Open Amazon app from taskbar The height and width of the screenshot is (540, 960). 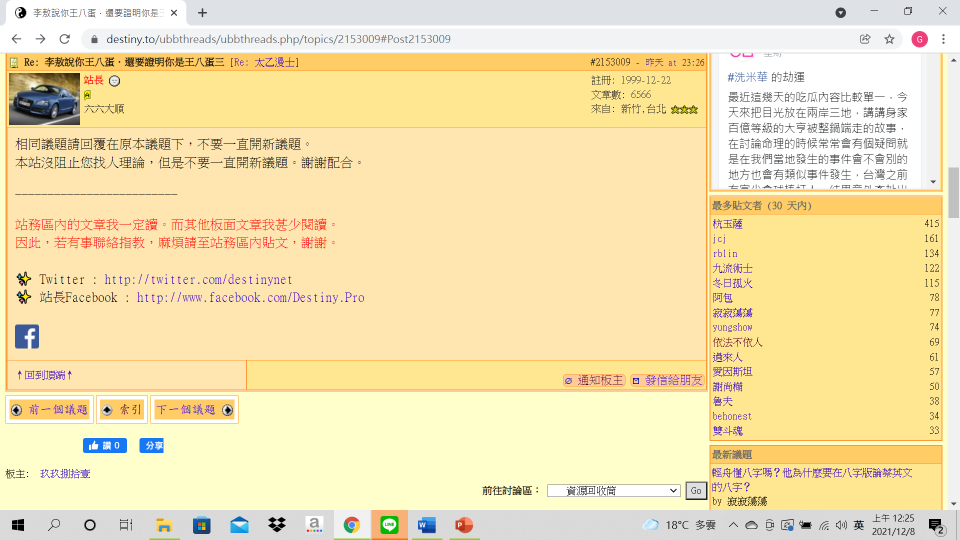pos(314,525)
